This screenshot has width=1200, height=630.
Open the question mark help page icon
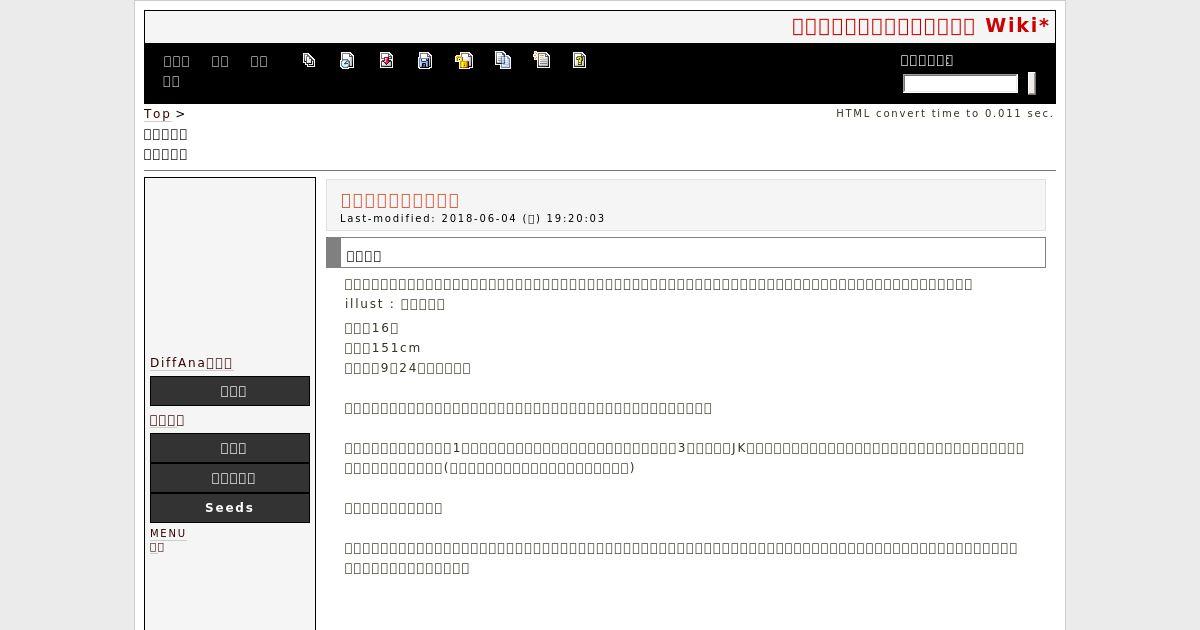point(579,60)
